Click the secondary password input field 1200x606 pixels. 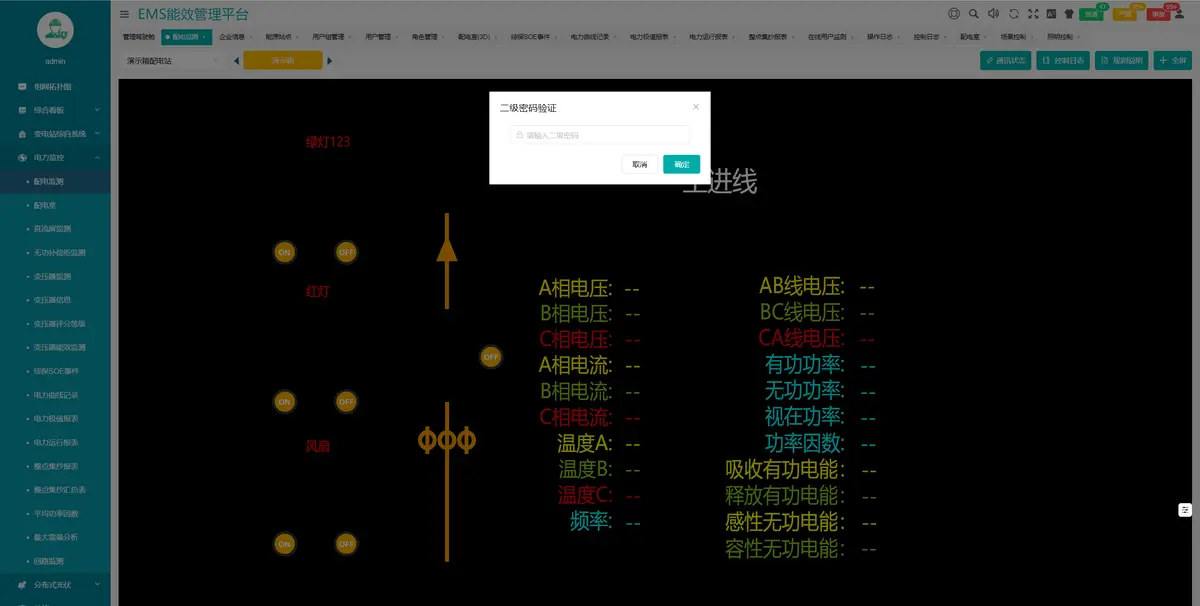coord(599,135)
